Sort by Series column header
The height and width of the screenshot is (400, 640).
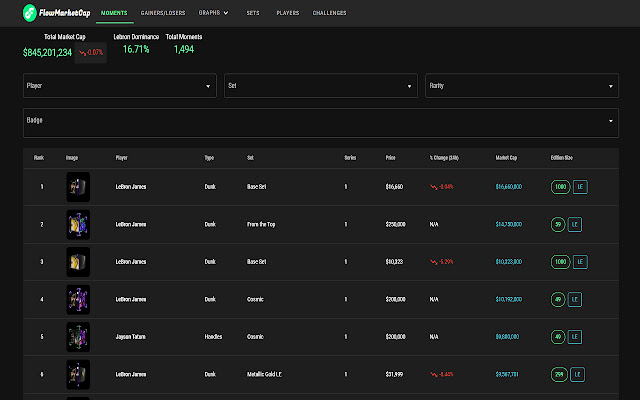[x=350, y=158]
